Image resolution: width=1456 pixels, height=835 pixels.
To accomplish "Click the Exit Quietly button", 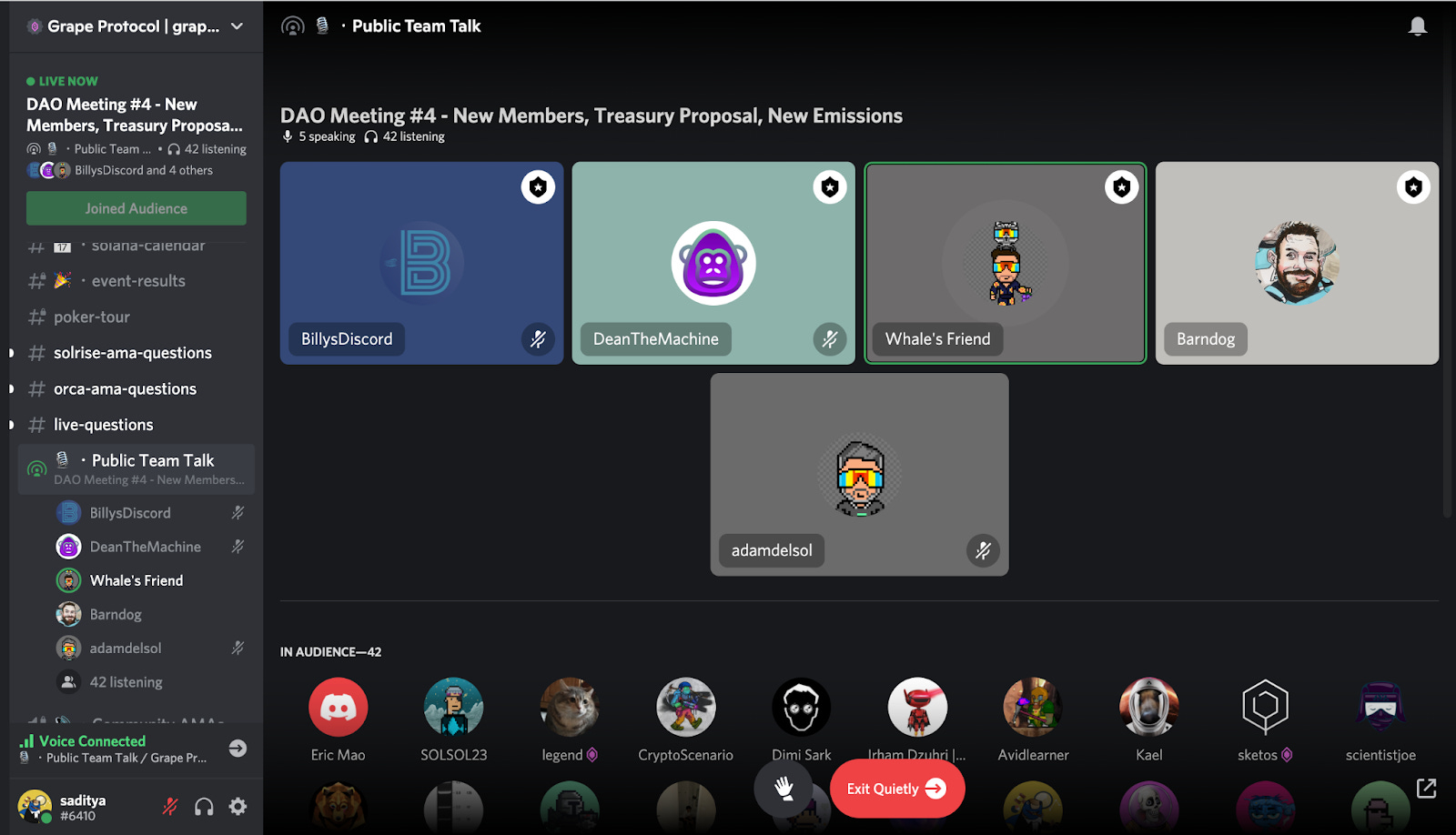I will (x=897, y=789).
